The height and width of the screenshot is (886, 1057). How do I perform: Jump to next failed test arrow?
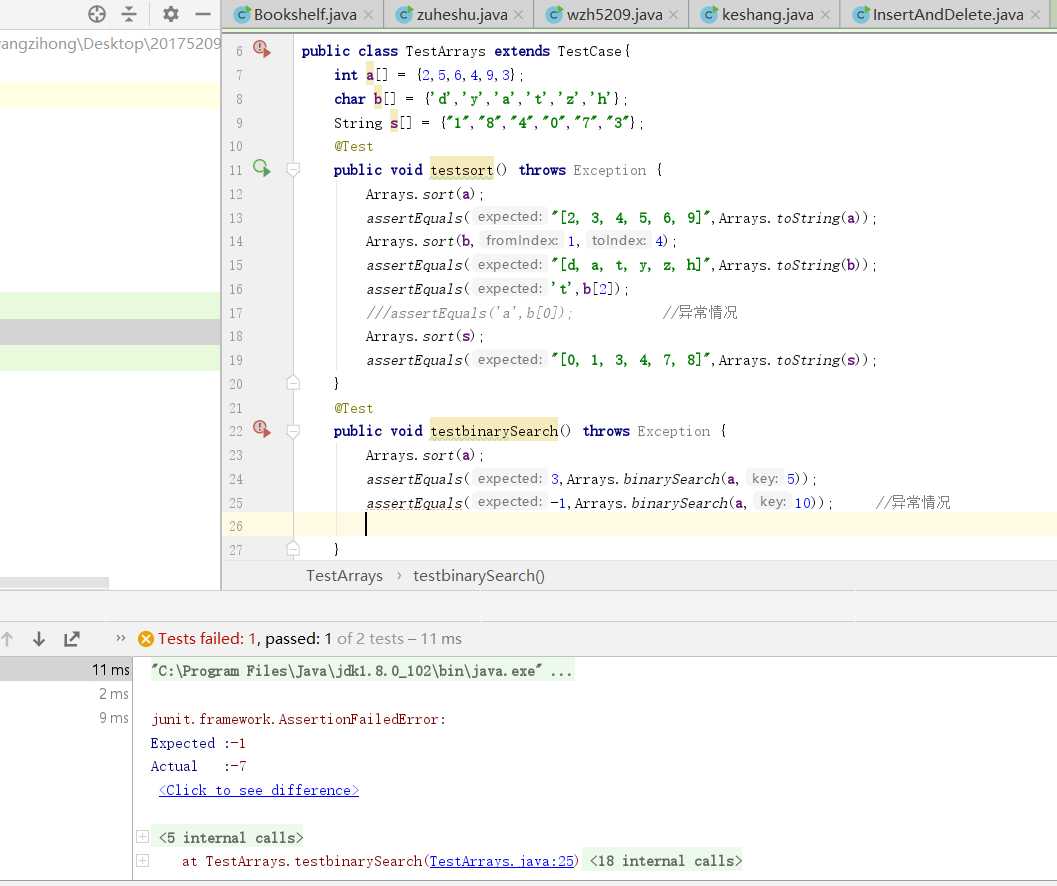pyautogui.click(x=39, y=639)
